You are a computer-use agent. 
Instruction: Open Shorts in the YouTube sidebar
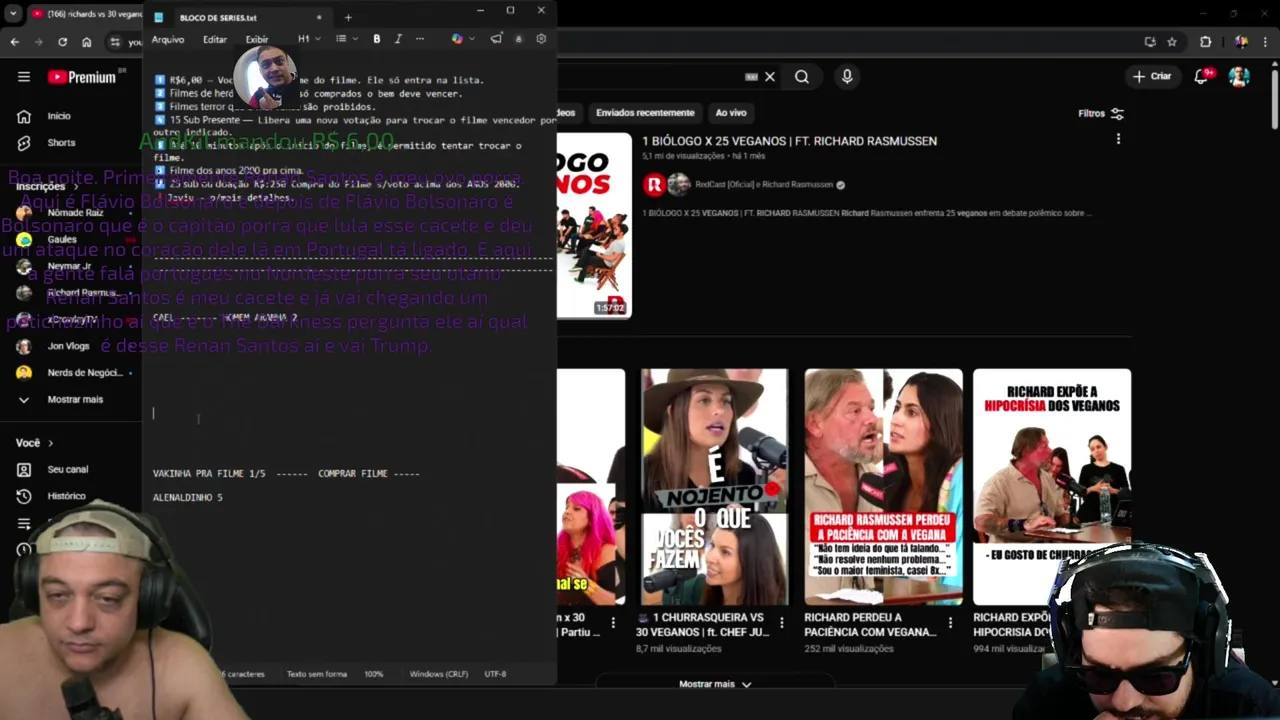60,143
